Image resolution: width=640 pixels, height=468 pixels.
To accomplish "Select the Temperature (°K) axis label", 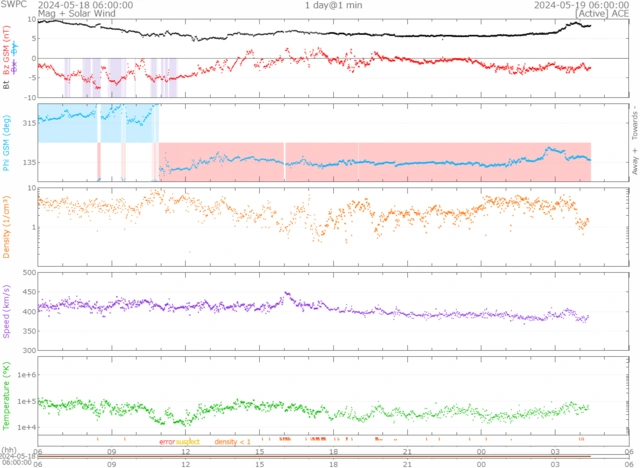I will click(7, 395).
